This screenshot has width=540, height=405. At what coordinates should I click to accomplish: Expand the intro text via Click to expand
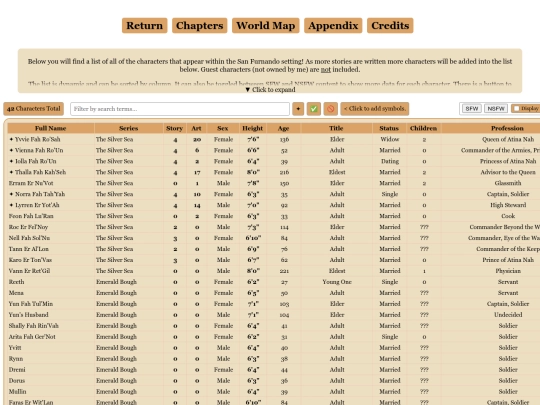point(270,90)
